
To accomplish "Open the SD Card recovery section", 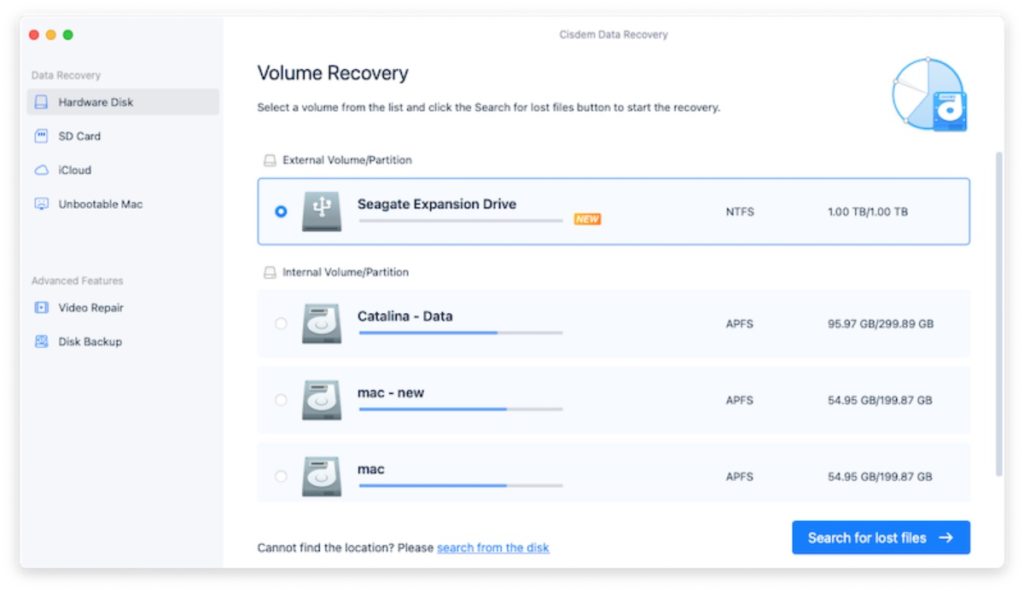I will click(x=79, y=136).
